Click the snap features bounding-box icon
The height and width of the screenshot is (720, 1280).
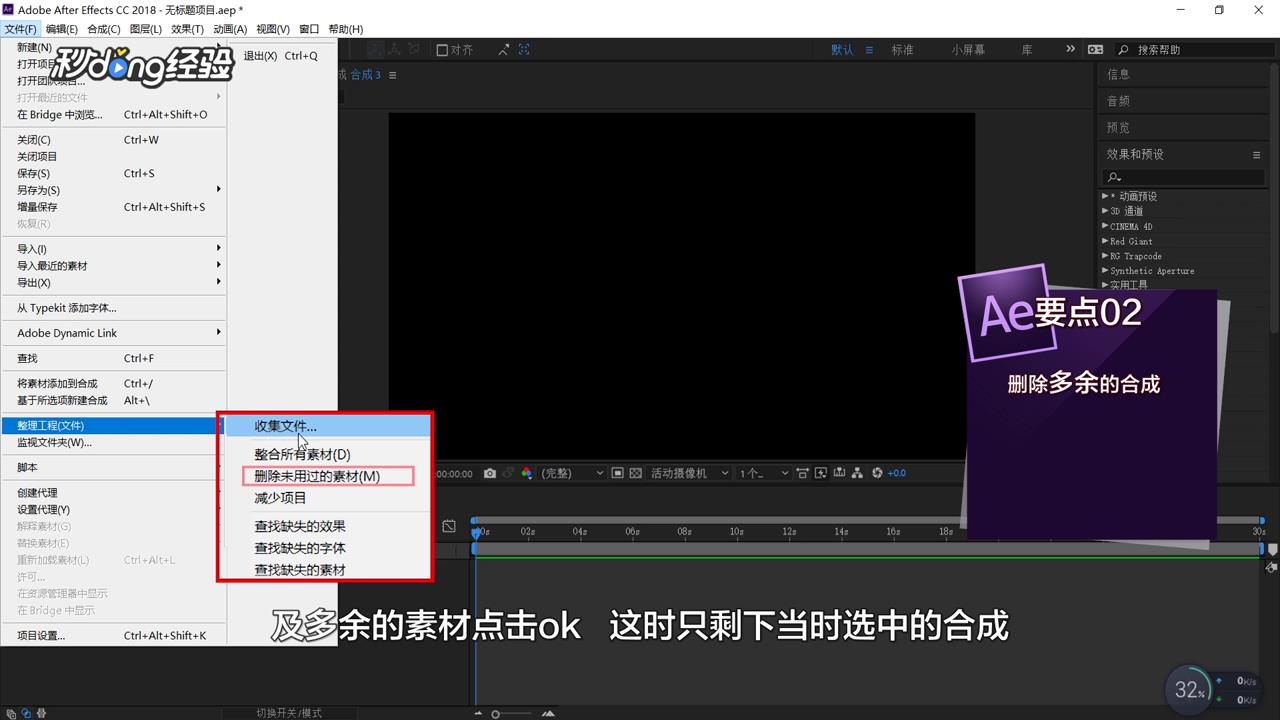click(524, 49)
